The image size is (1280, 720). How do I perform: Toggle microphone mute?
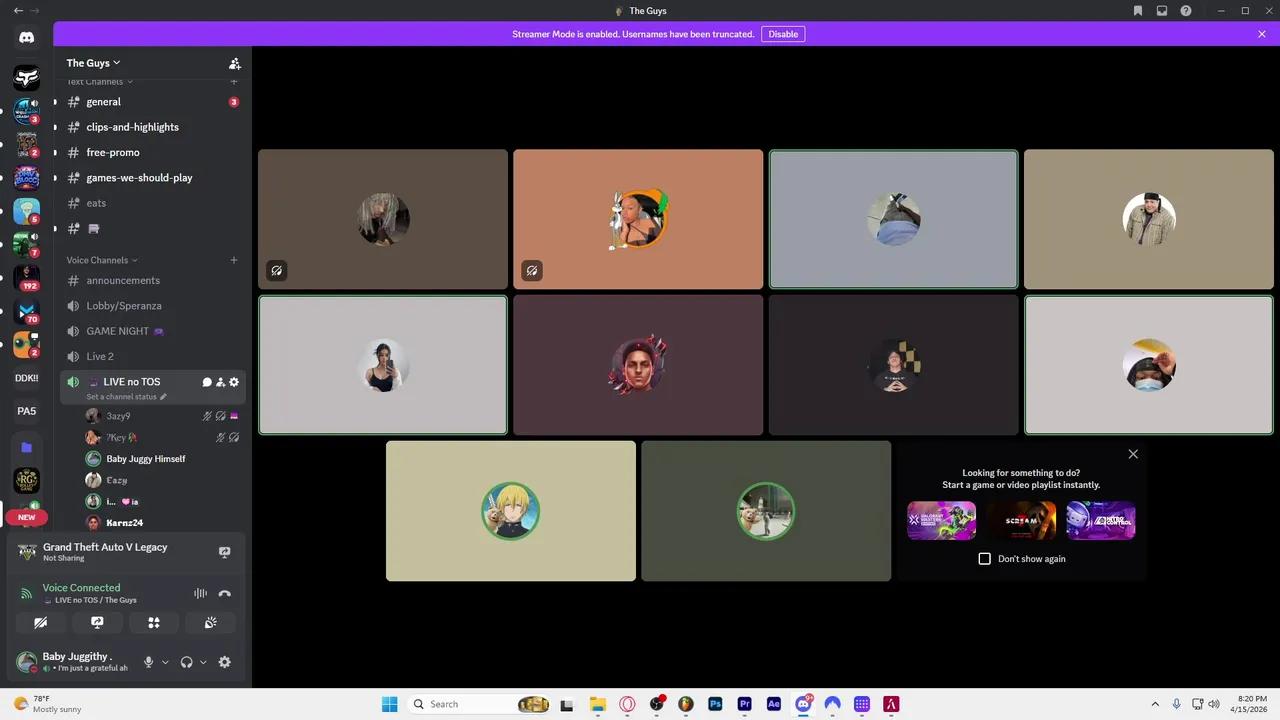[x=148, y=662]
